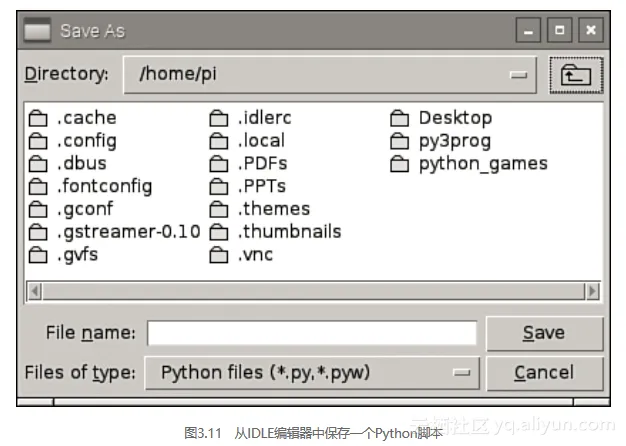This screenshot has width=626, height=446.
Task: Select the .thumbnails folder name
Action: point(290,232)
